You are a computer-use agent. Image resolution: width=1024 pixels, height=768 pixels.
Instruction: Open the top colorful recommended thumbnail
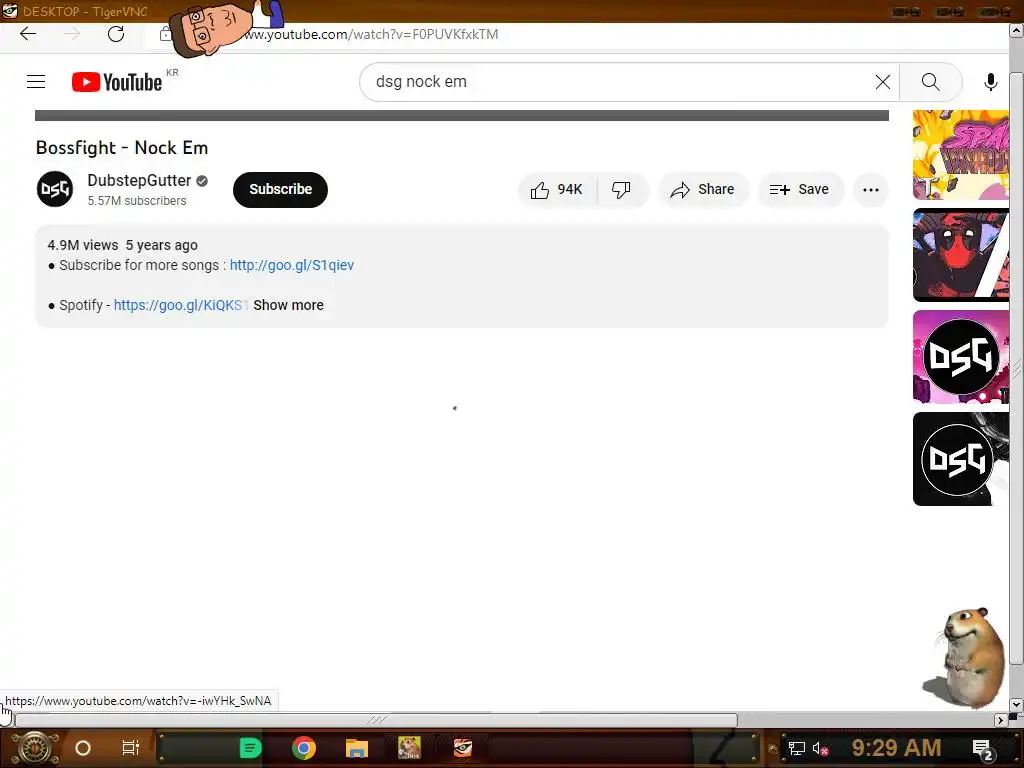[961, 155]
